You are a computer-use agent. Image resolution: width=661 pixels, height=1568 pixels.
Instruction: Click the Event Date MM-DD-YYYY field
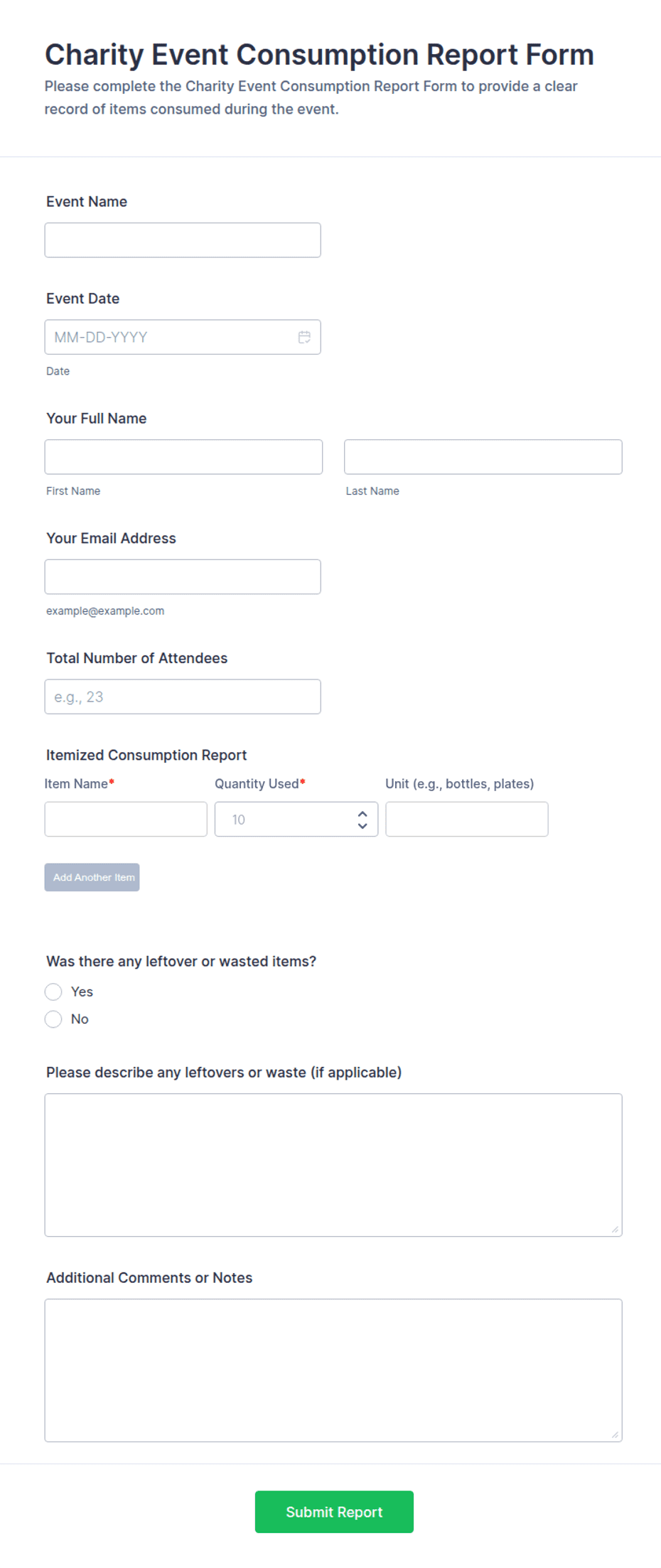tap(183, 337)
